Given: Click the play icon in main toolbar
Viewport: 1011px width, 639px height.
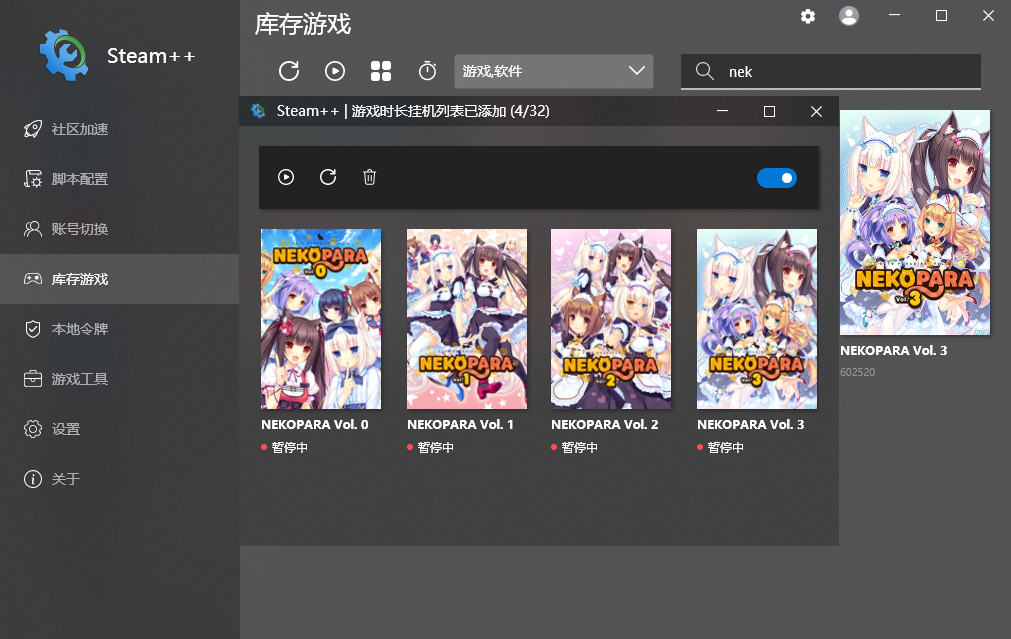Looking at the screenshot, I should click(x=335, y=71).
